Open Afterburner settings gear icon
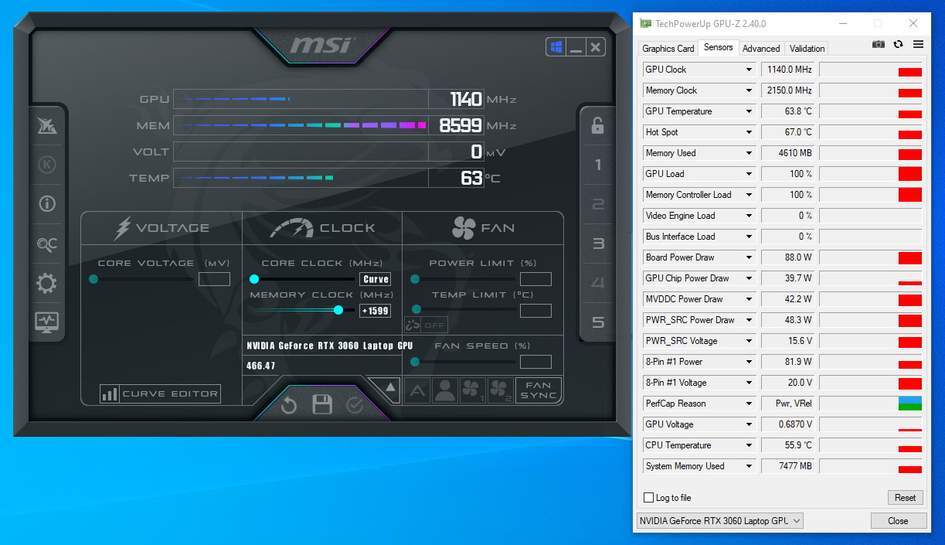Screen dimensions: 945x545 click(47, 283)
